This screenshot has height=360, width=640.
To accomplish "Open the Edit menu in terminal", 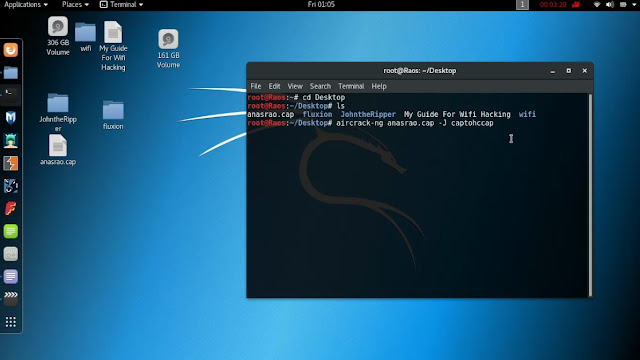I will 274,86.
